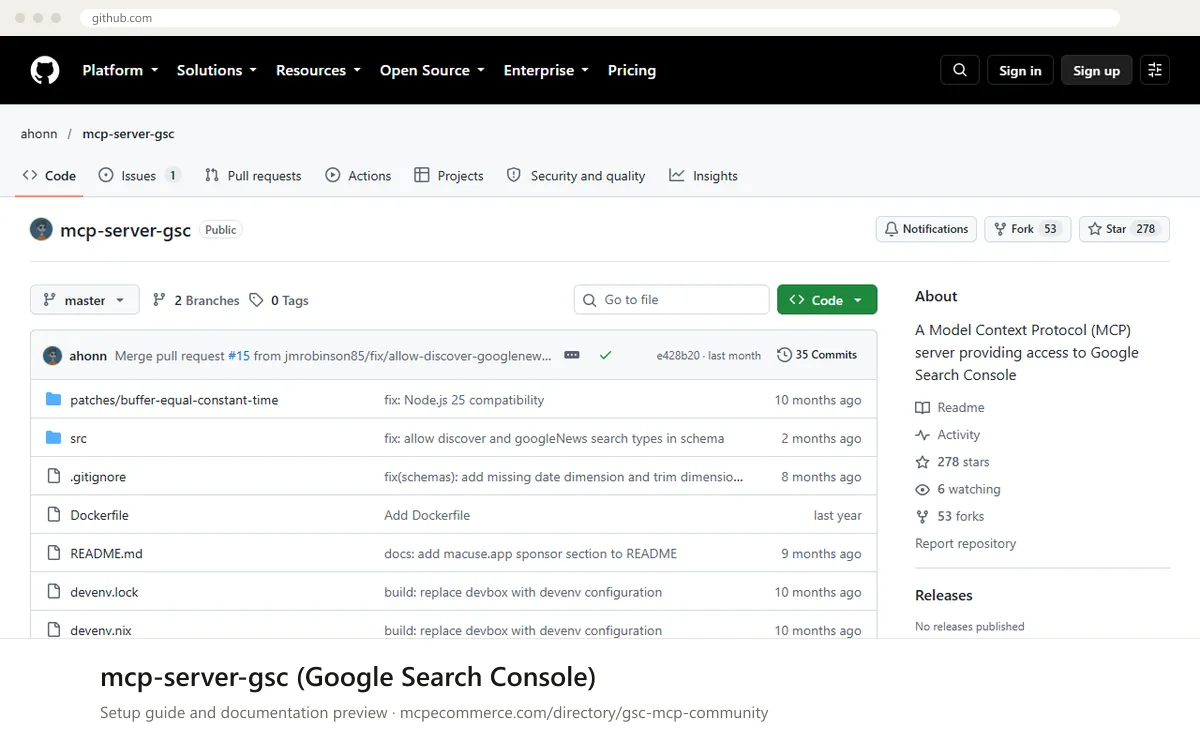The height and width of the screenshot is (750, 1200).
Task: Click the green commit status checkmark
Action: pos(605,355)
